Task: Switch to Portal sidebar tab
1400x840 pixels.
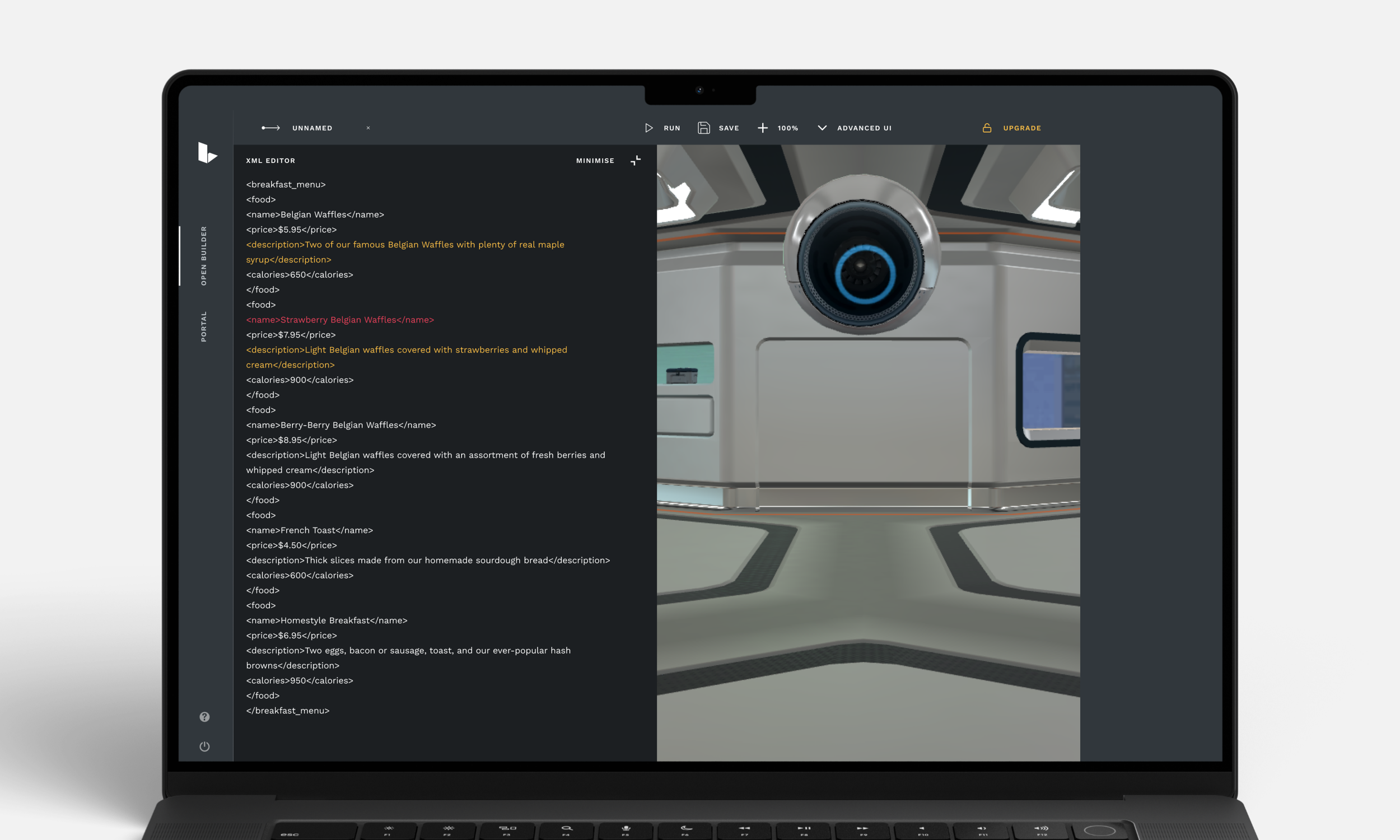Action: tap(204, 326)
